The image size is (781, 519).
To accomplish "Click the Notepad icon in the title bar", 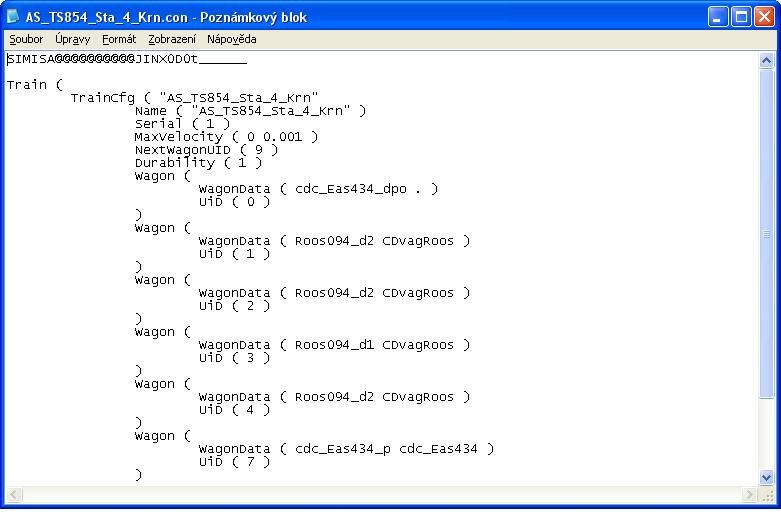I will (14, 17).
